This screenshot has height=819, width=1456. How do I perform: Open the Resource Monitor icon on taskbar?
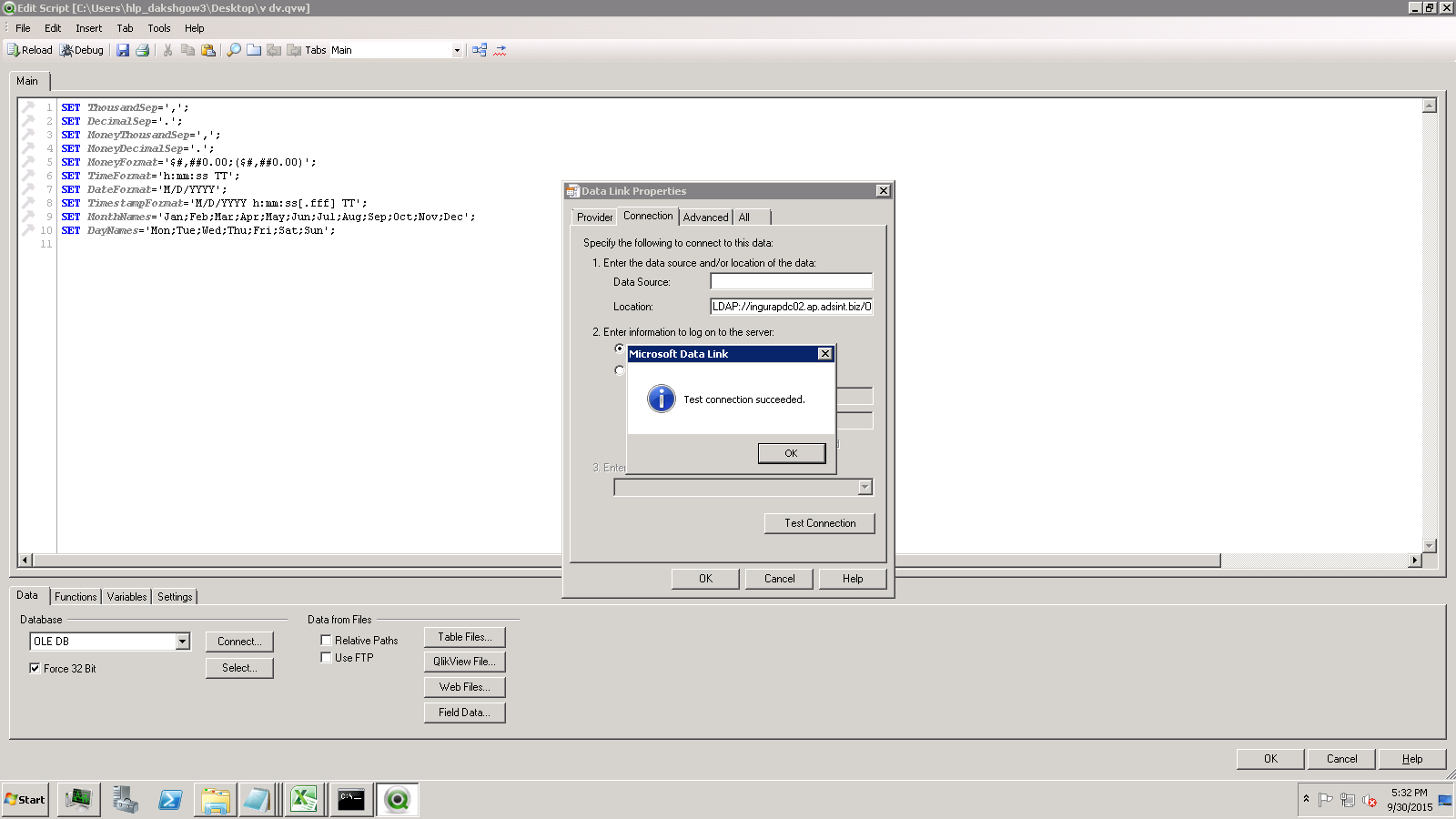(x=79, y=800)
